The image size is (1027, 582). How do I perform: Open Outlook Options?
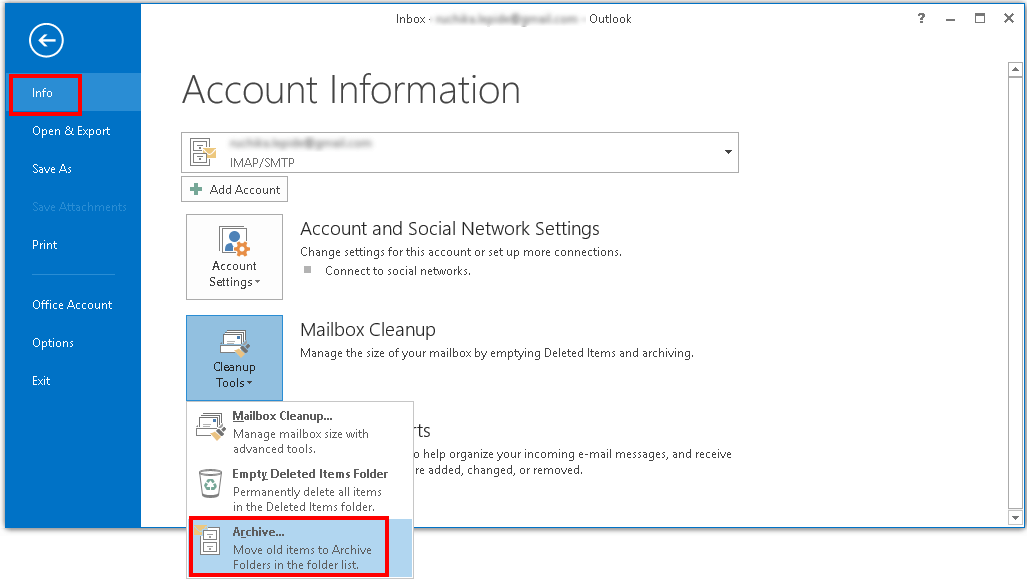(73, 343)
